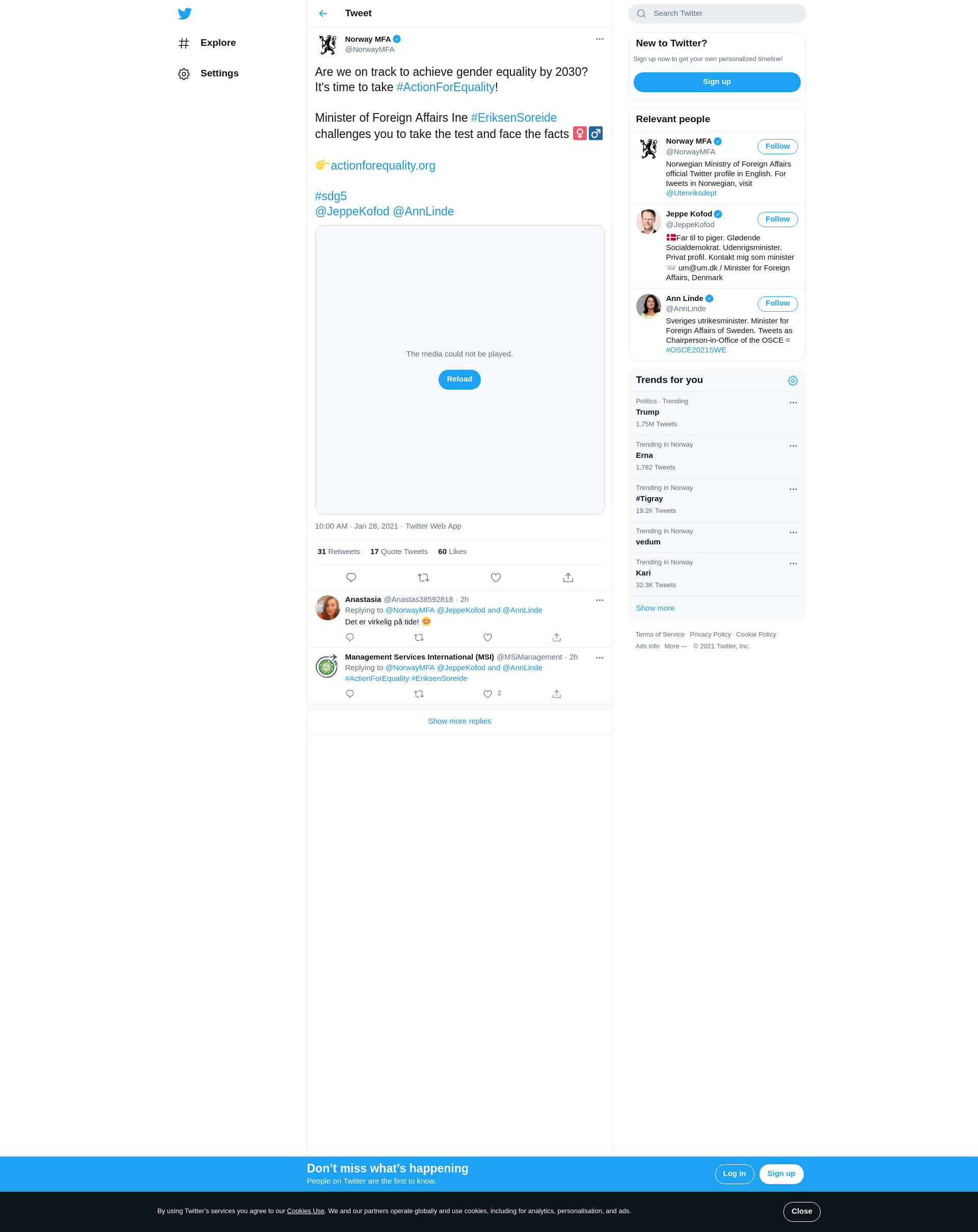
Task: Retweet the Norway MFA tweet
Action: click(424, 578)
